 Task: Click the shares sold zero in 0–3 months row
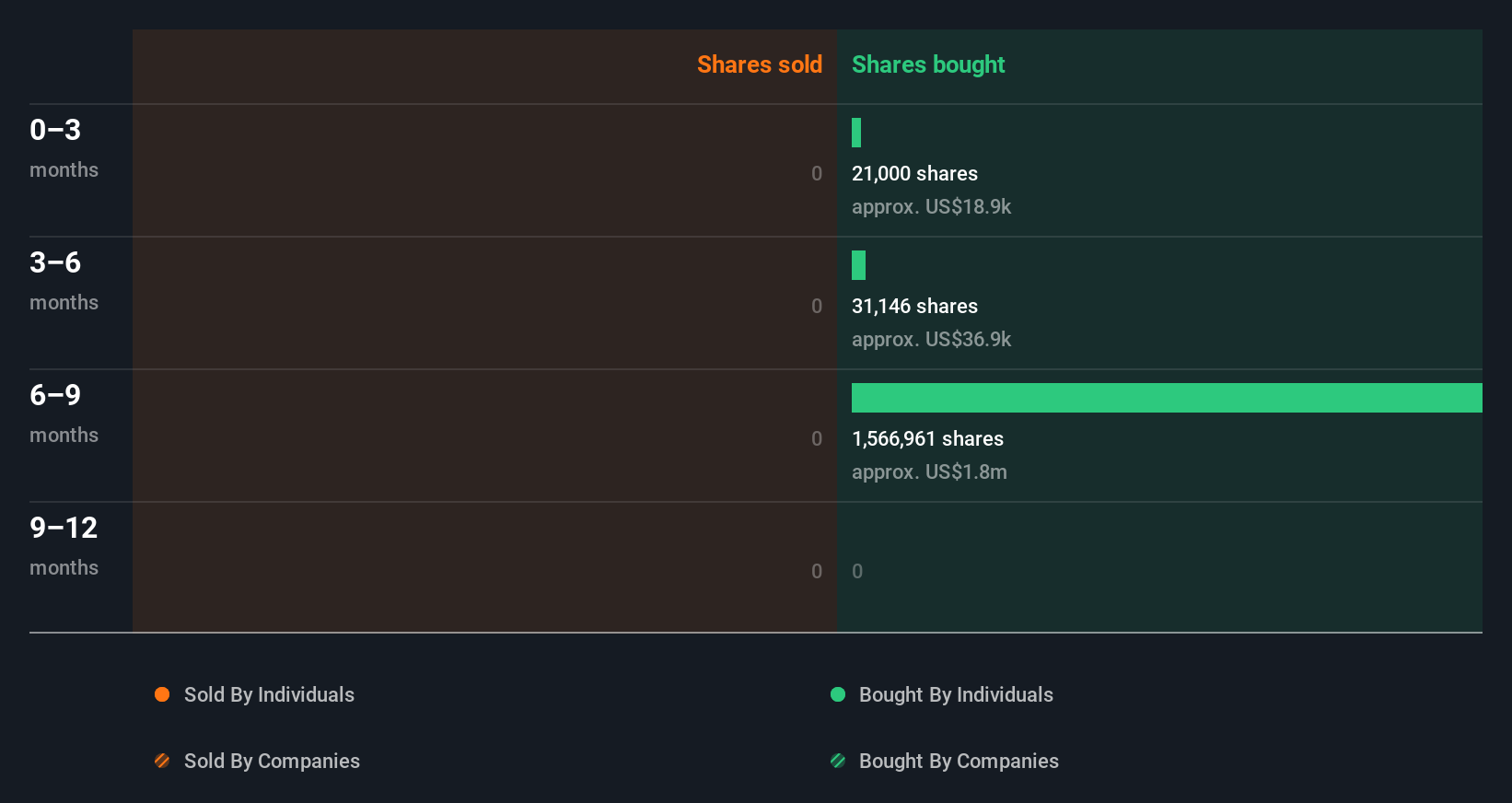[x=817, y=173]
